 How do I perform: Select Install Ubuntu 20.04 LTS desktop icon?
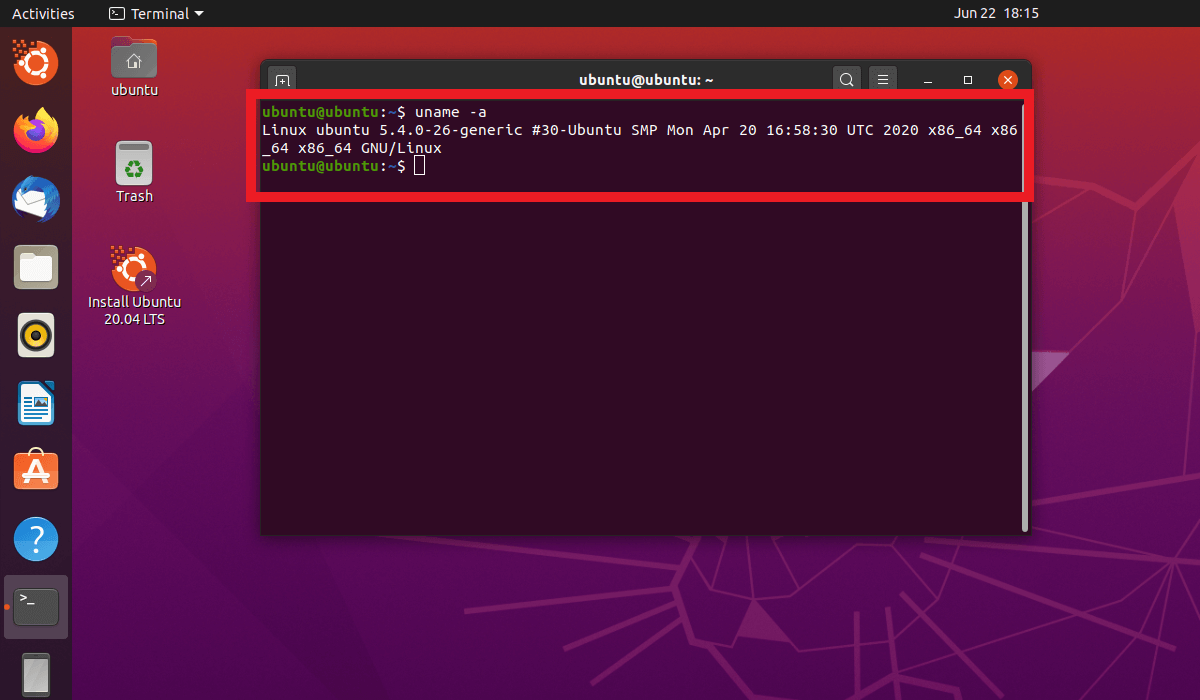point(134,268)
